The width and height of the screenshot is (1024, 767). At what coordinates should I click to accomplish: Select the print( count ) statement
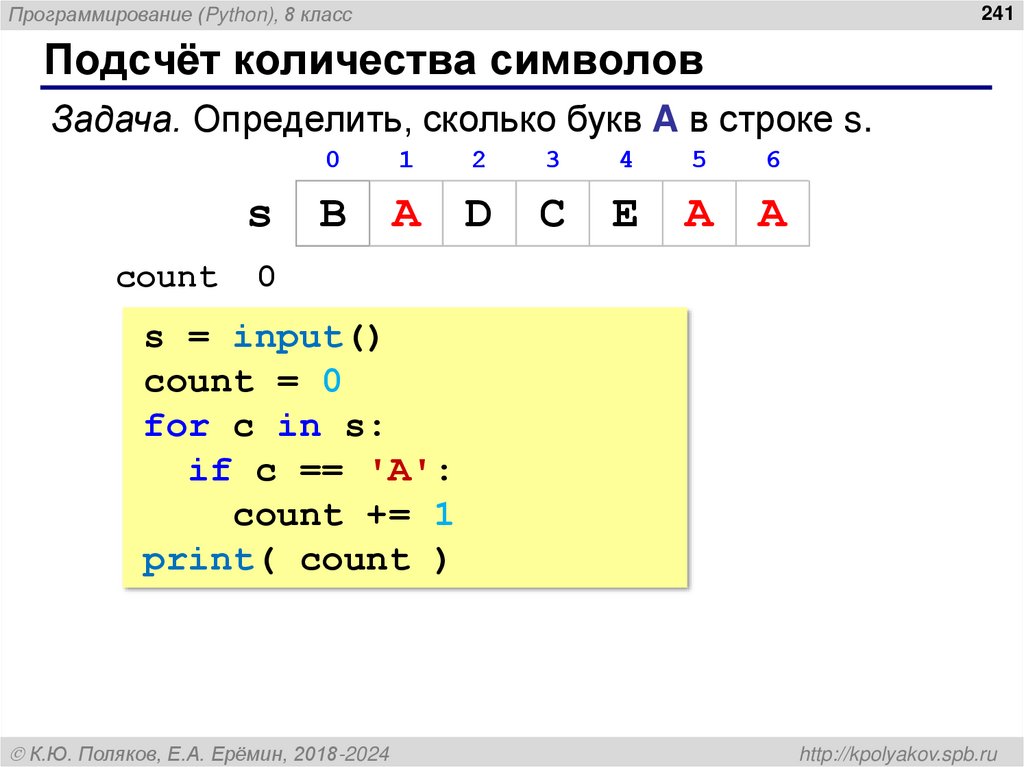tap(295, 560)
